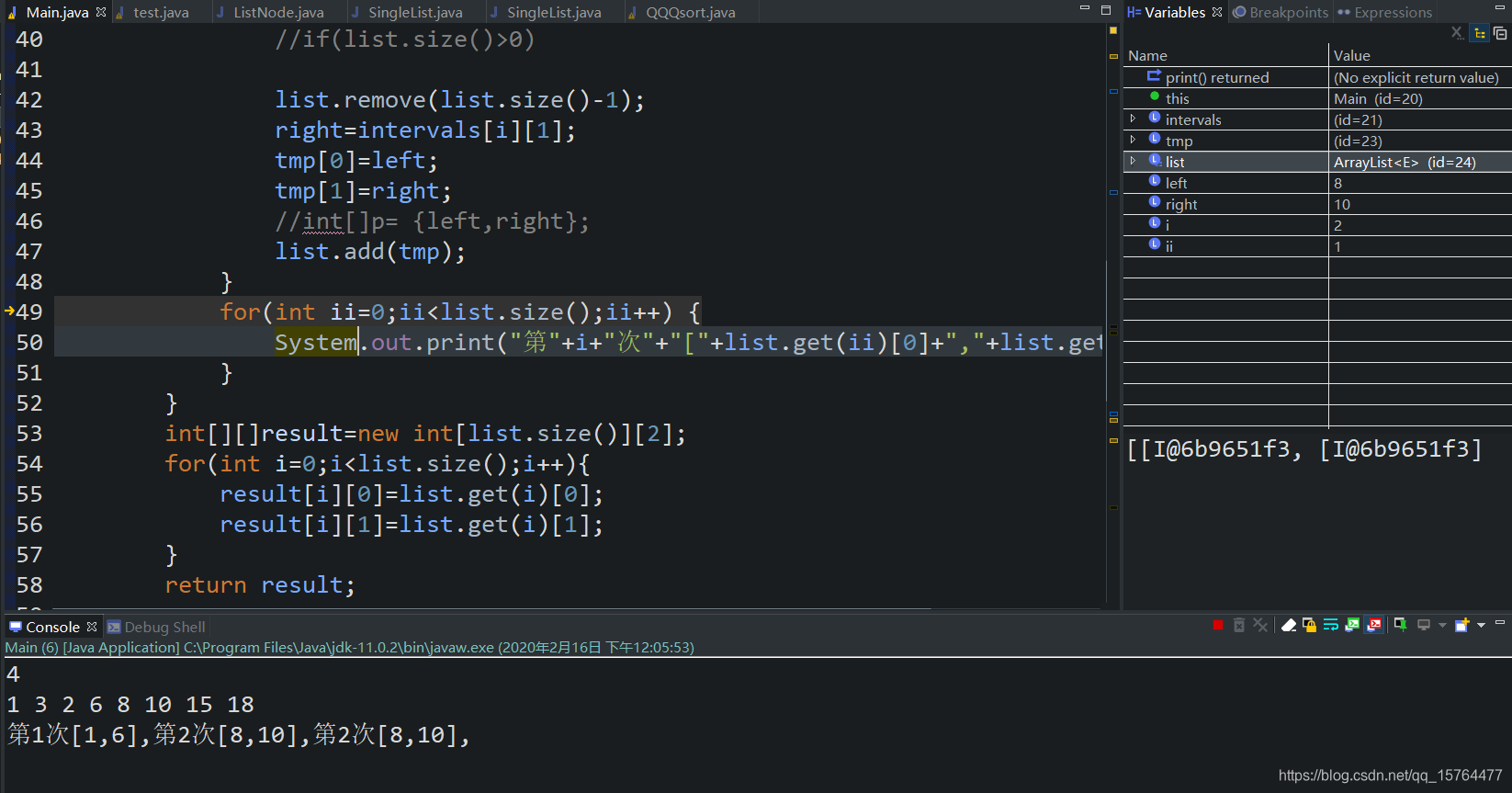Select the 'ii' variable row
1512x793 pixels.
click(x=1317, y=246)
